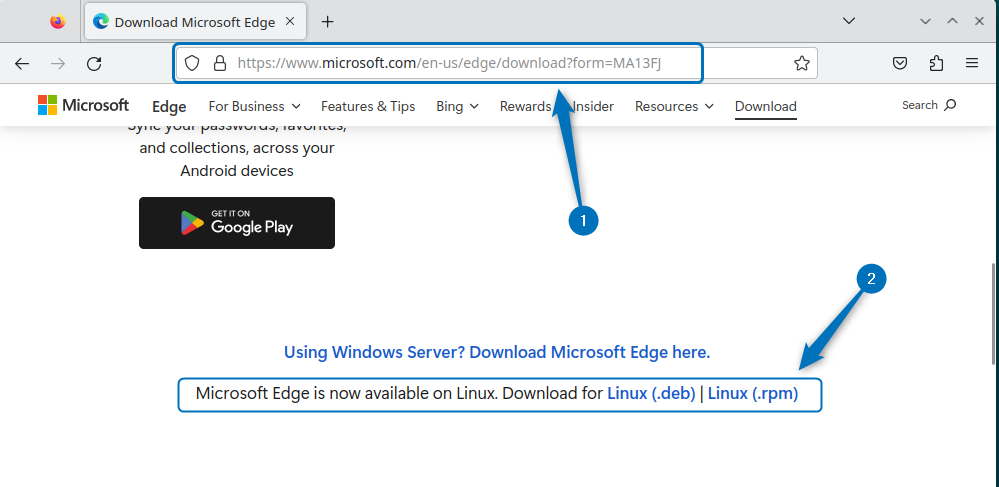999x487 pixels.
Task: Open Firefox application hamburger menu
Action: click(x=972, y=63)
